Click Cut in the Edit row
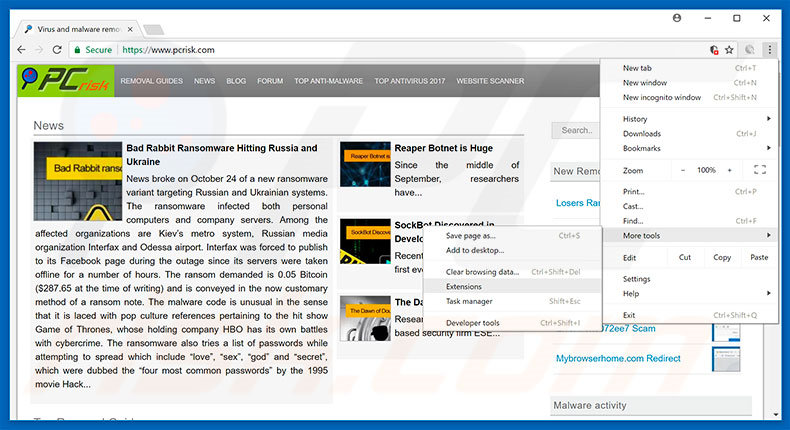The image size is (790, 430). 685,257
